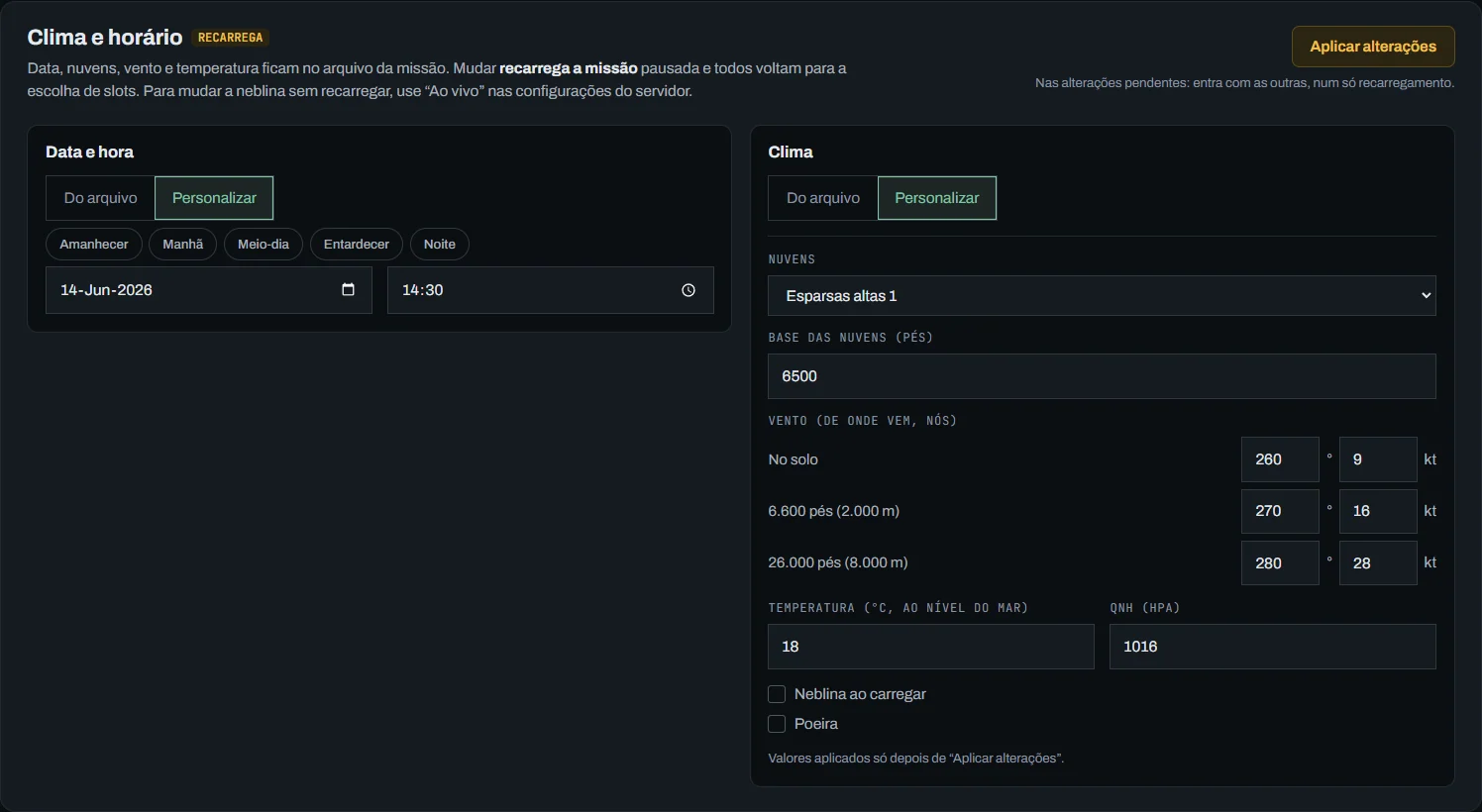
Task: Open the calendar picker icon in date field
Action: pyautogui.click(x=348, y=290)
